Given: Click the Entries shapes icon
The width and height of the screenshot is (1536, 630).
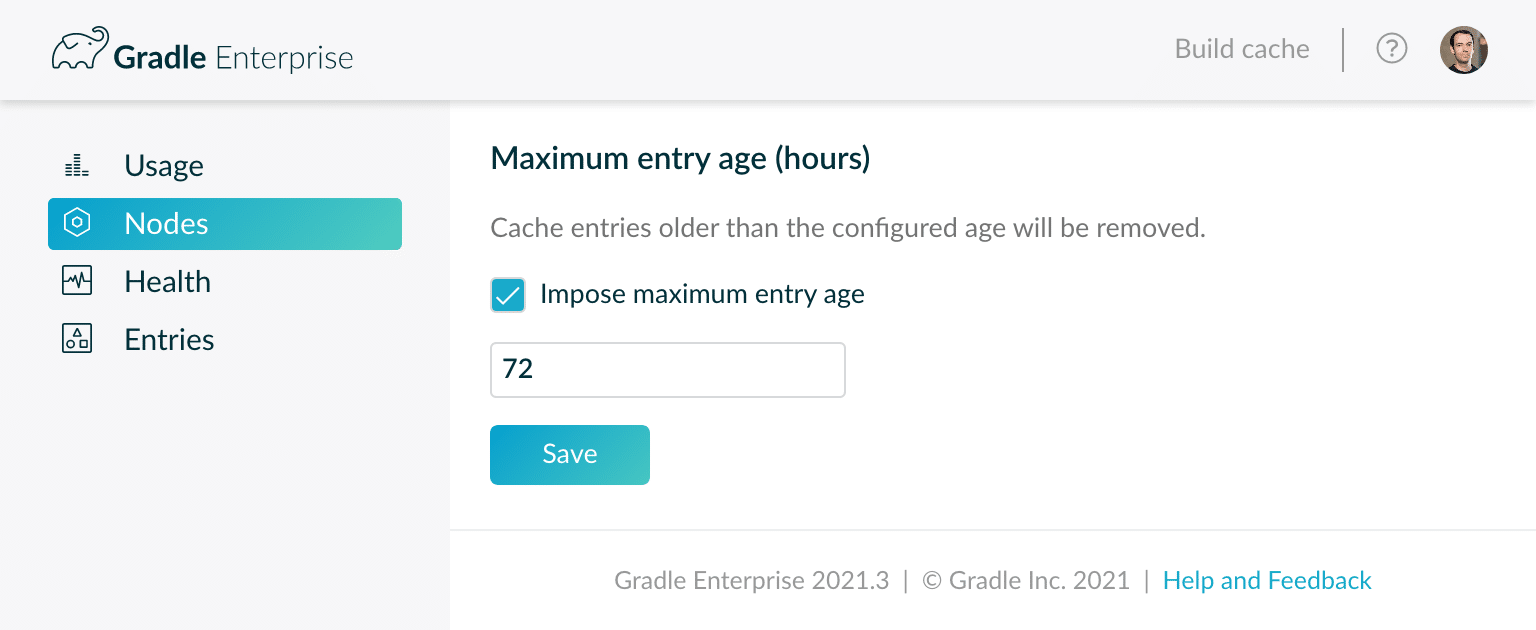Looking at the screenshot, I should [77, 339].
